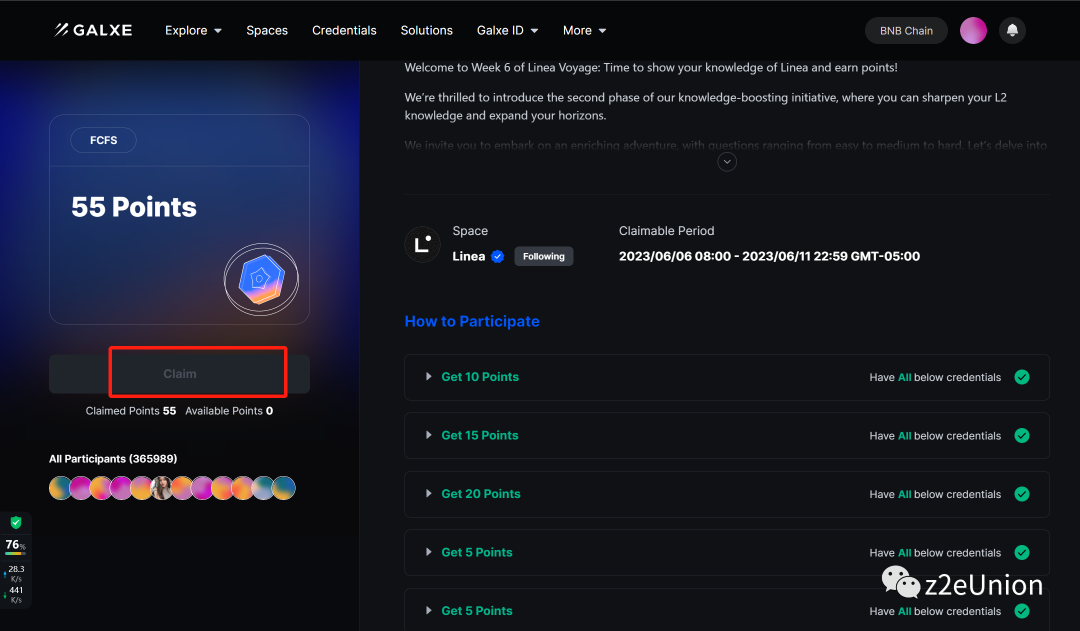
Task: Click the Linea space logo icon
Action: pyautogui.click(x=422, y=244)
